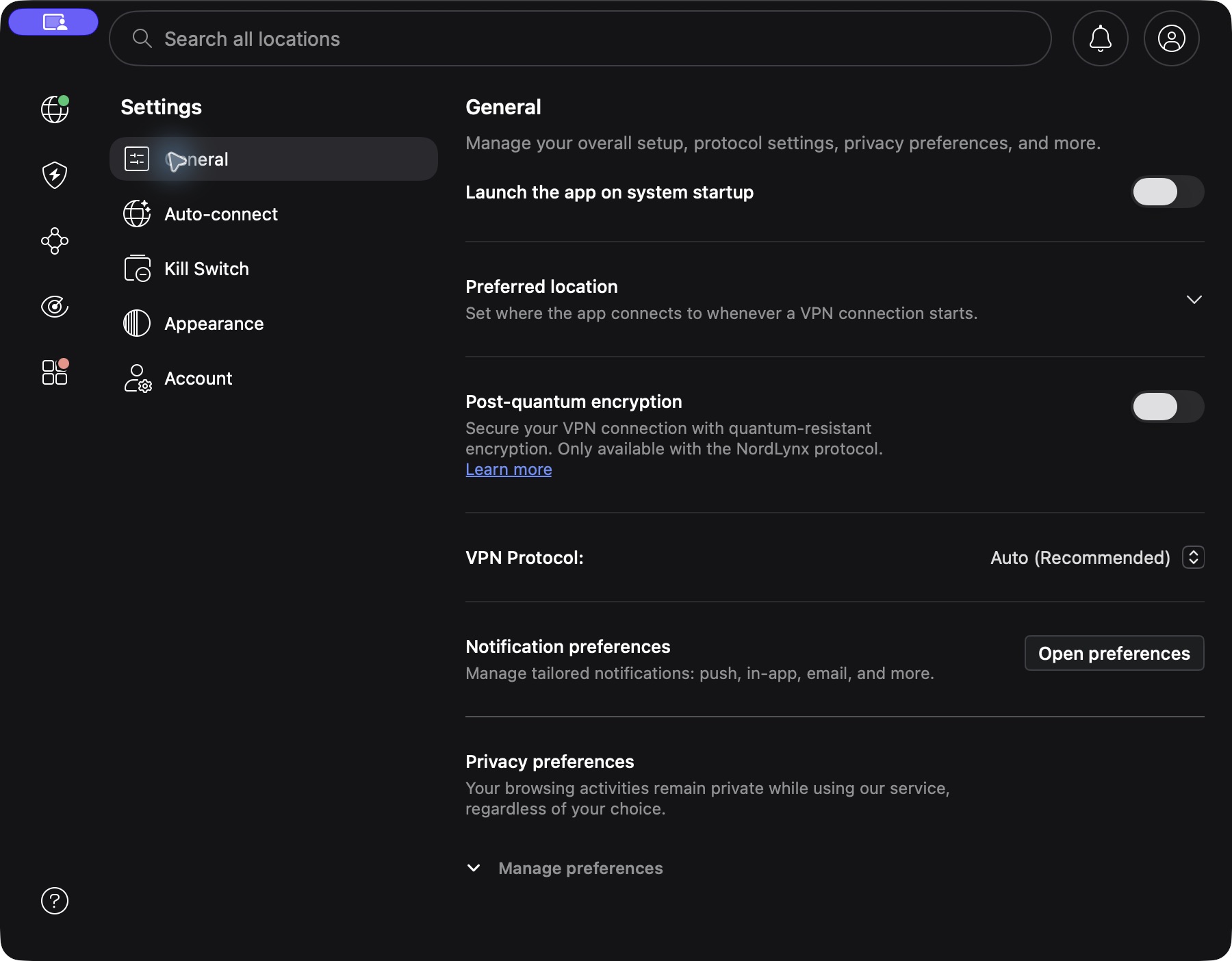
Task: Click the purple device icon at top left
Action: click(53, 22)
